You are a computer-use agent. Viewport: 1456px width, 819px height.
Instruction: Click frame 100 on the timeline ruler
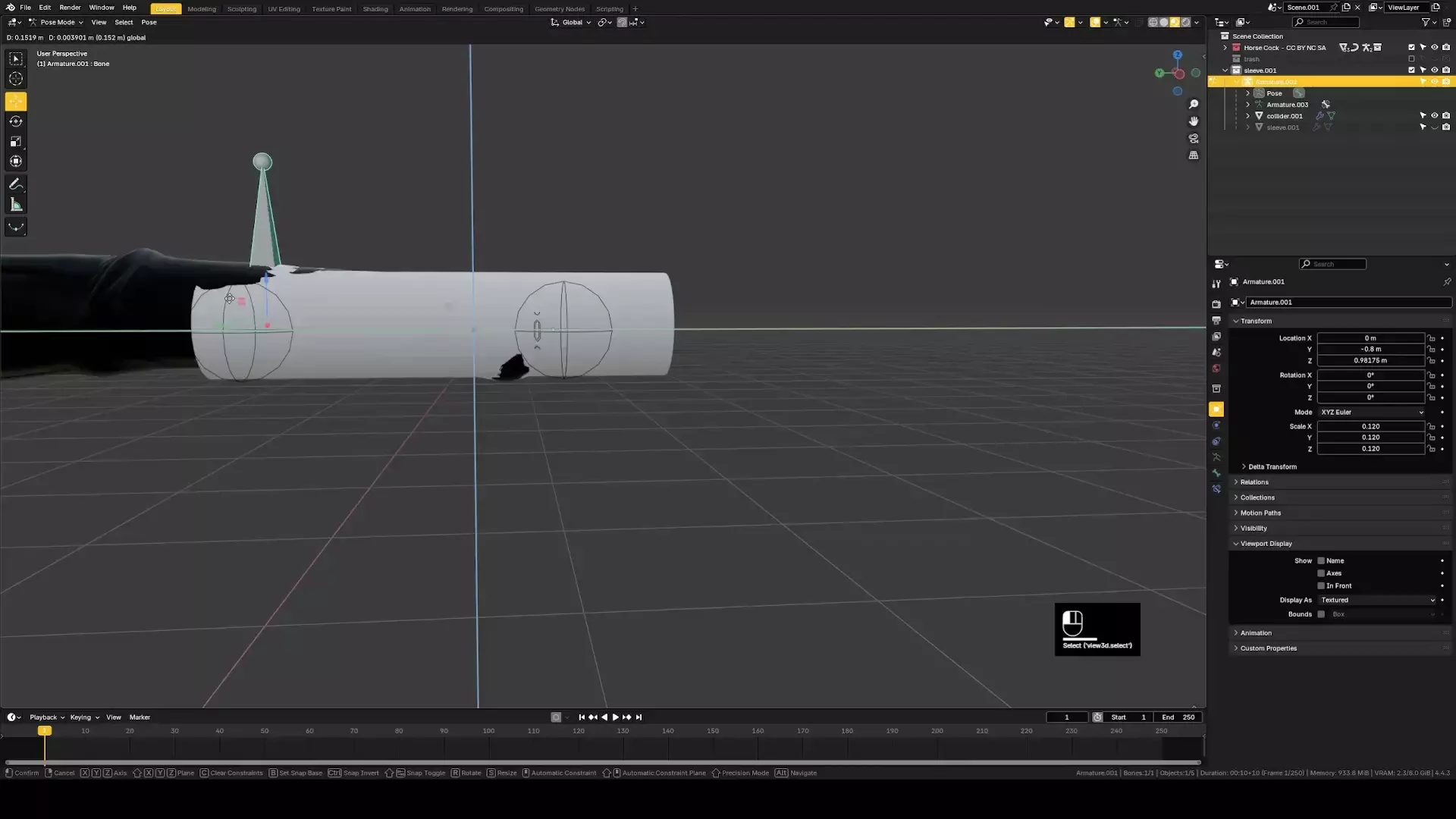pos(488,731)
